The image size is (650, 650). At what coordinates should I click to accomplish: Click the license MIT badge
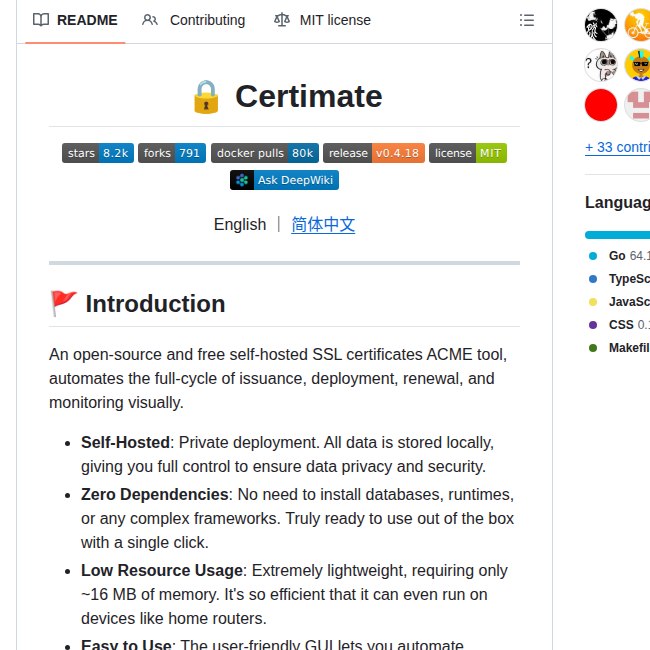pos(468,153)
